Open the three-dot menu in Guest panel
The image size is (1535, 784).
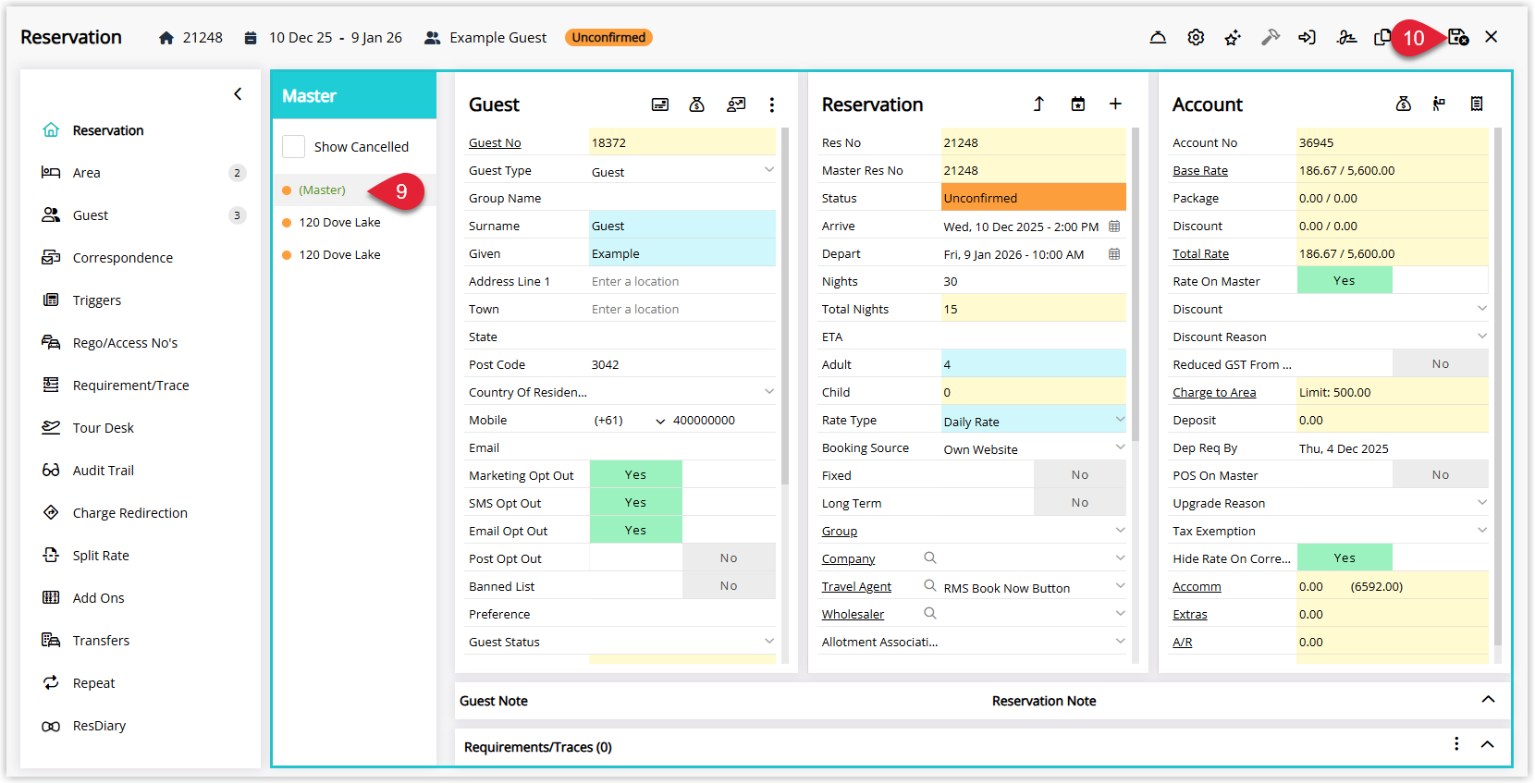772,104
